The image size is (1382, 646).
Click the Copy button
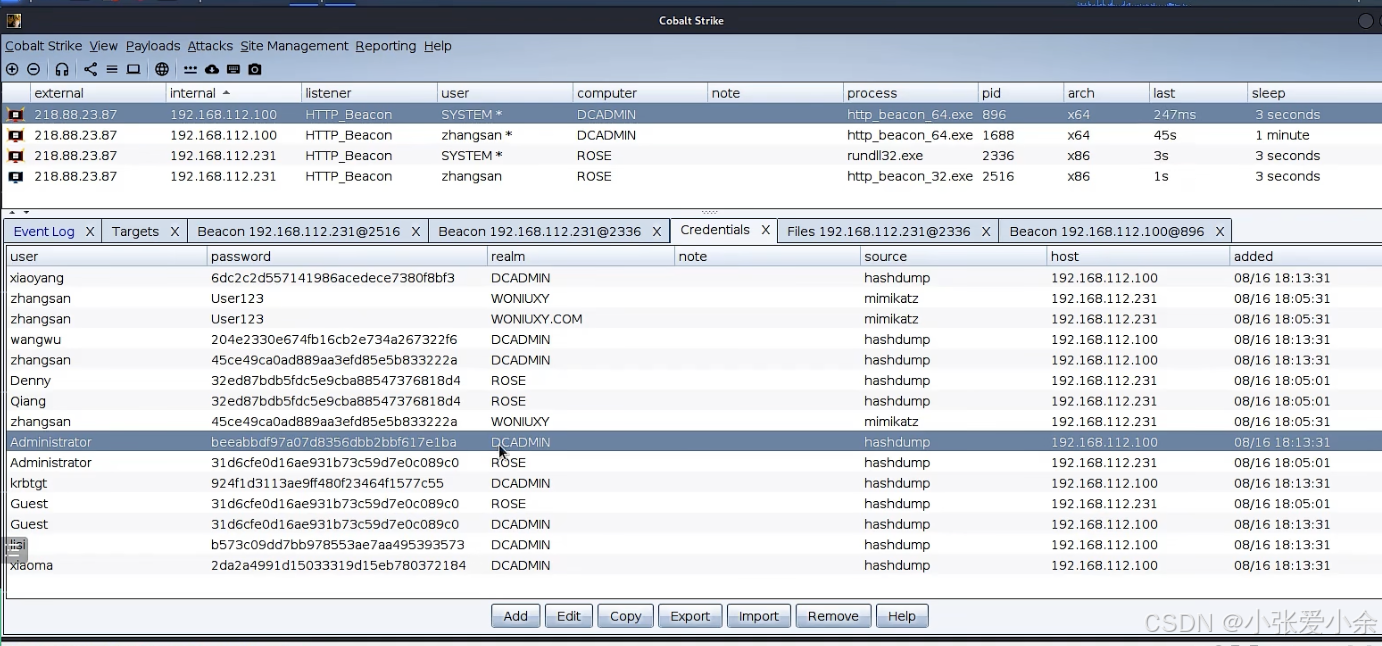626,616
